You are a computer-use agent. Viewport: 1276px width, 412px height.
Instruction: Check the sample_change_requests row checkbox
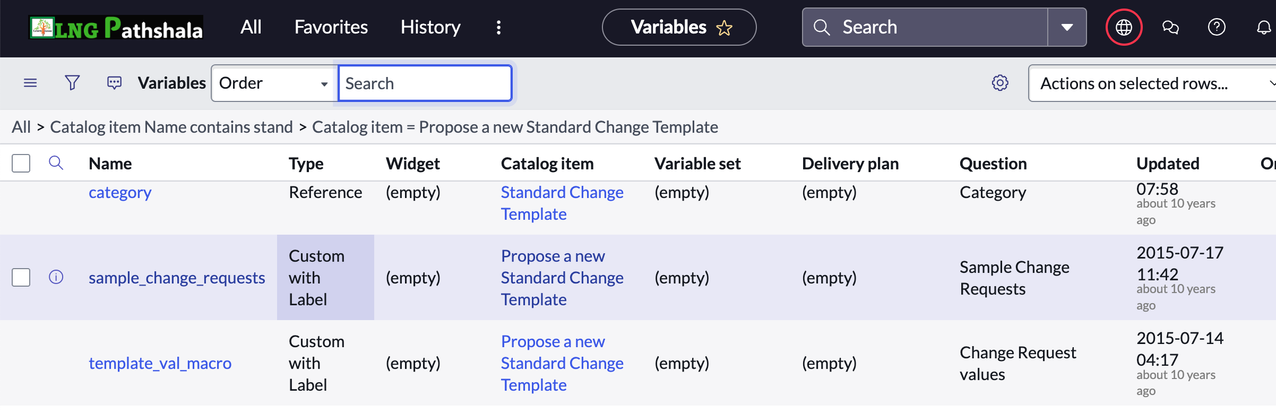[x=21, y=277]
